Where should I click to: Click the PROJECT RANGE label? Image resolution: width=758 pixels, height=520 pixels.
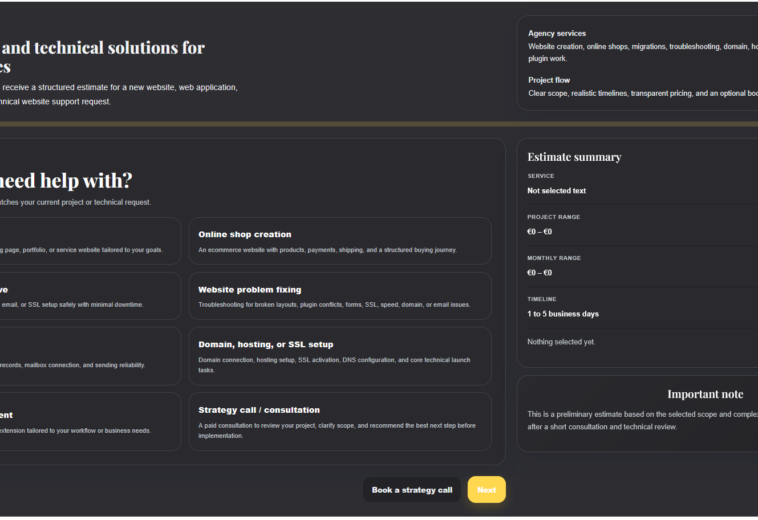[554, 217]
